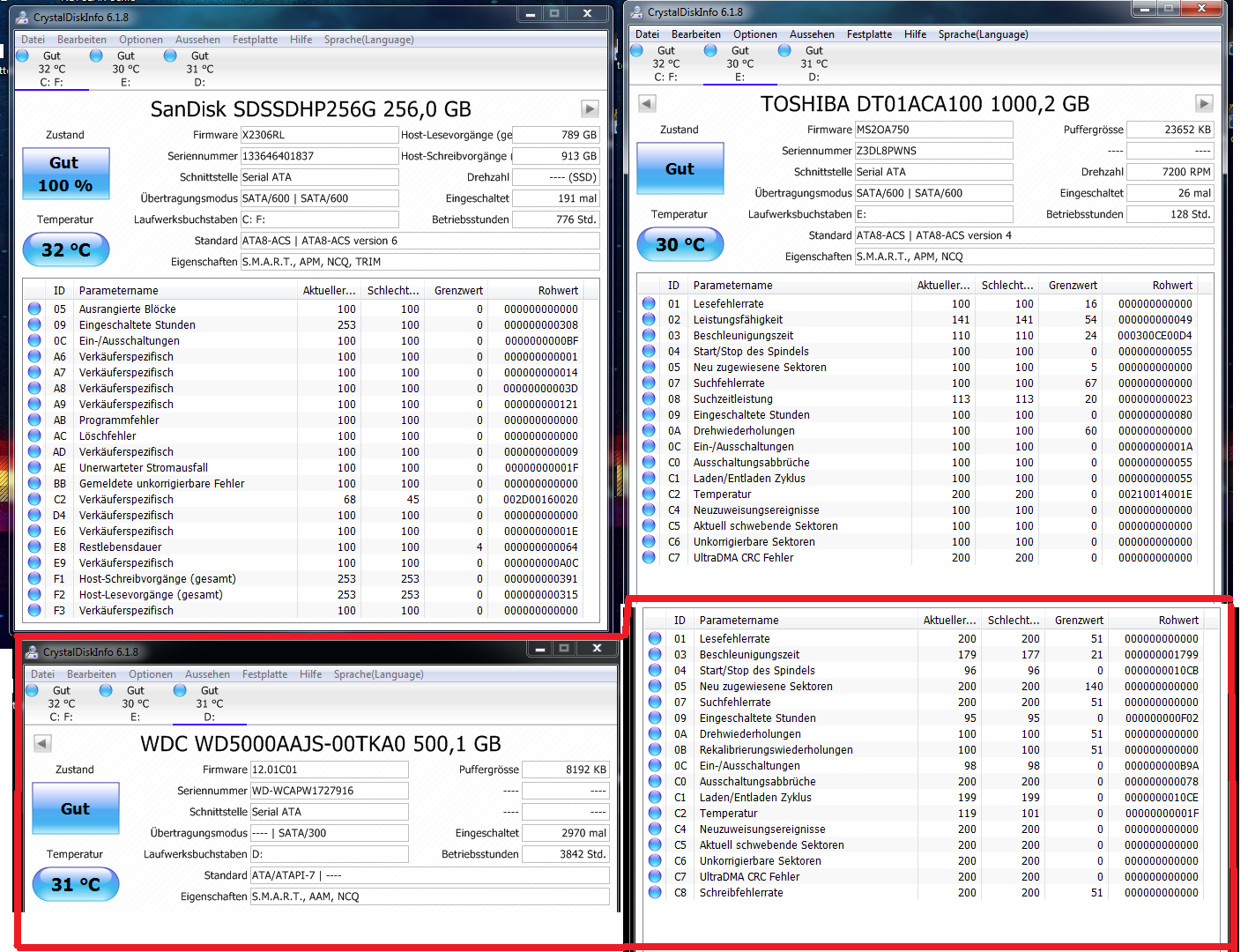Click TOSHIBA Drehzahl value 7200 RPM
Image resolution: width=1248 pixels, height=952 pixels.
[1170, 172]
